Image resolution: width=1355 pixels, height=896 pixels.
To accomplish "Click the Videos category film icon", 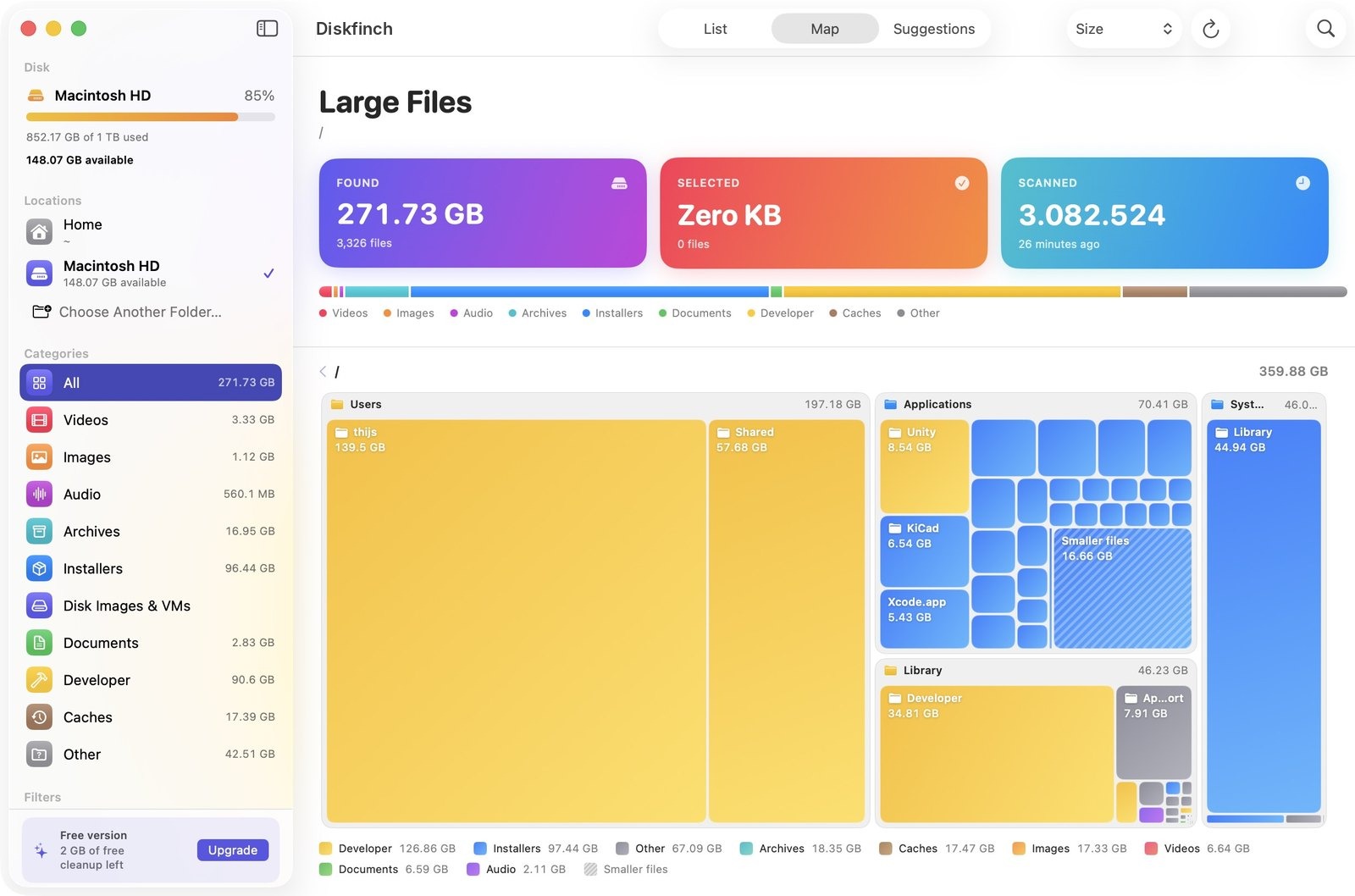I will [x=39, y=420].
